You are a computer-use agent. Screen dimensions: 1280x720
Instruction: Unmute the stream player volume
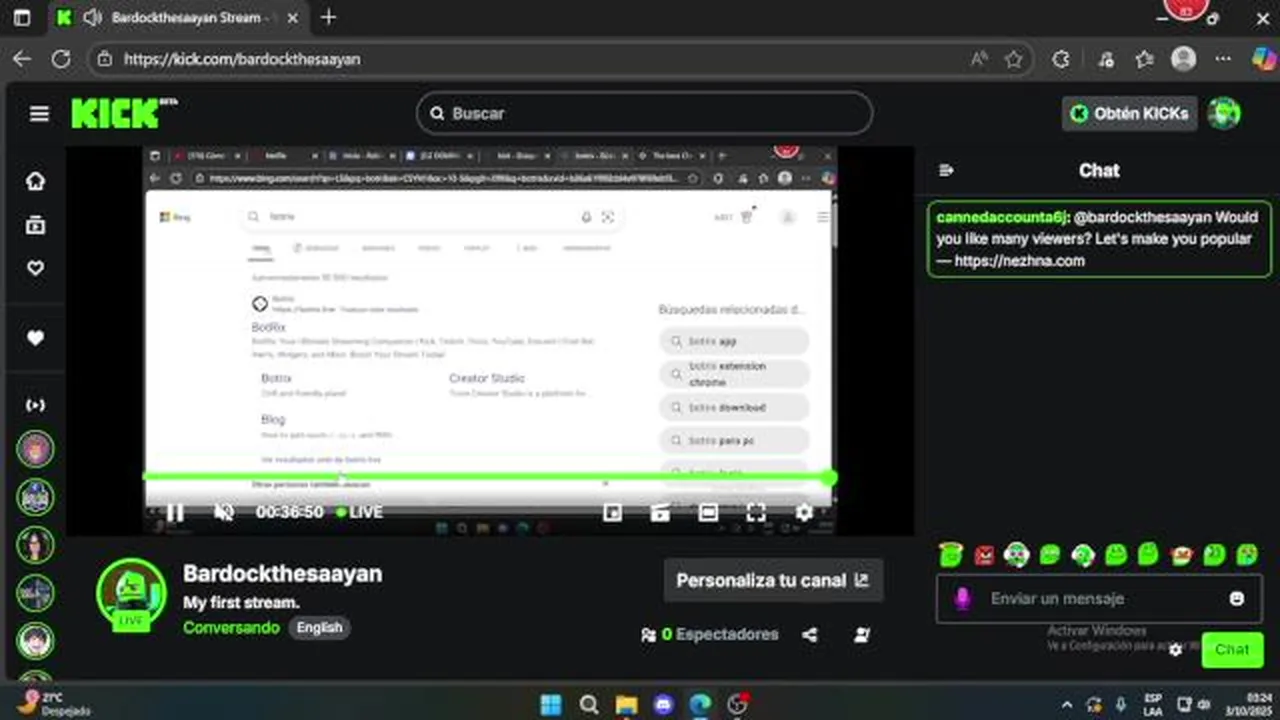click(x=224, y=512)
